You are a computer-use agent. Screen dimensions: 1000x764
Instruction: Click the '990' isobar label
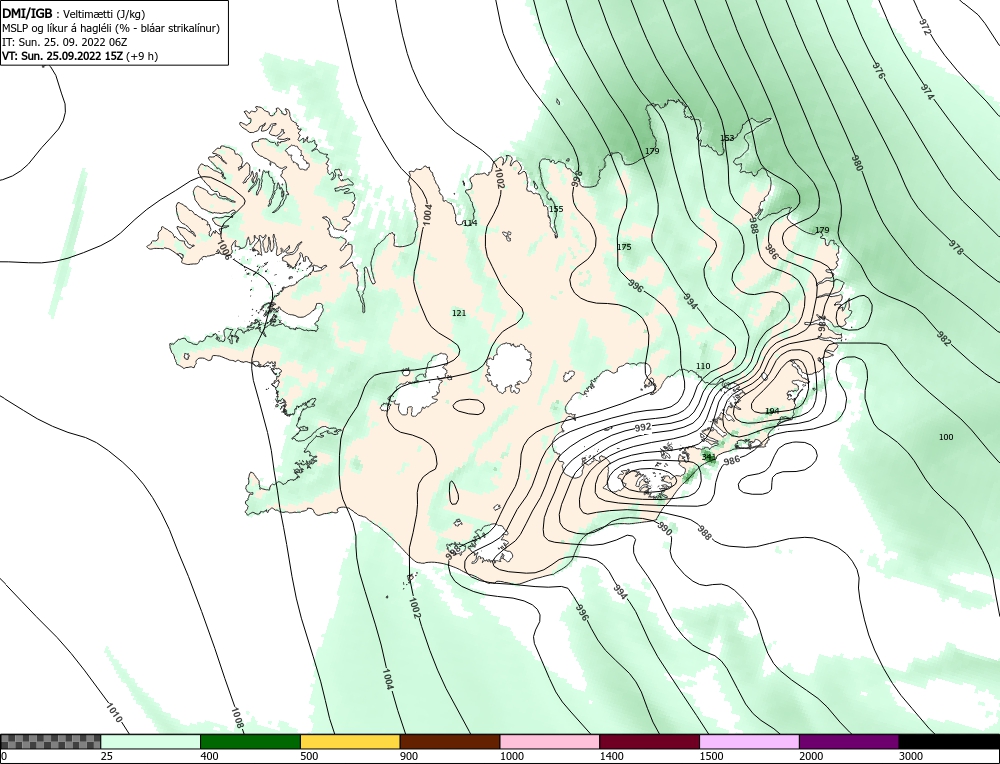(x=665, y=529)
